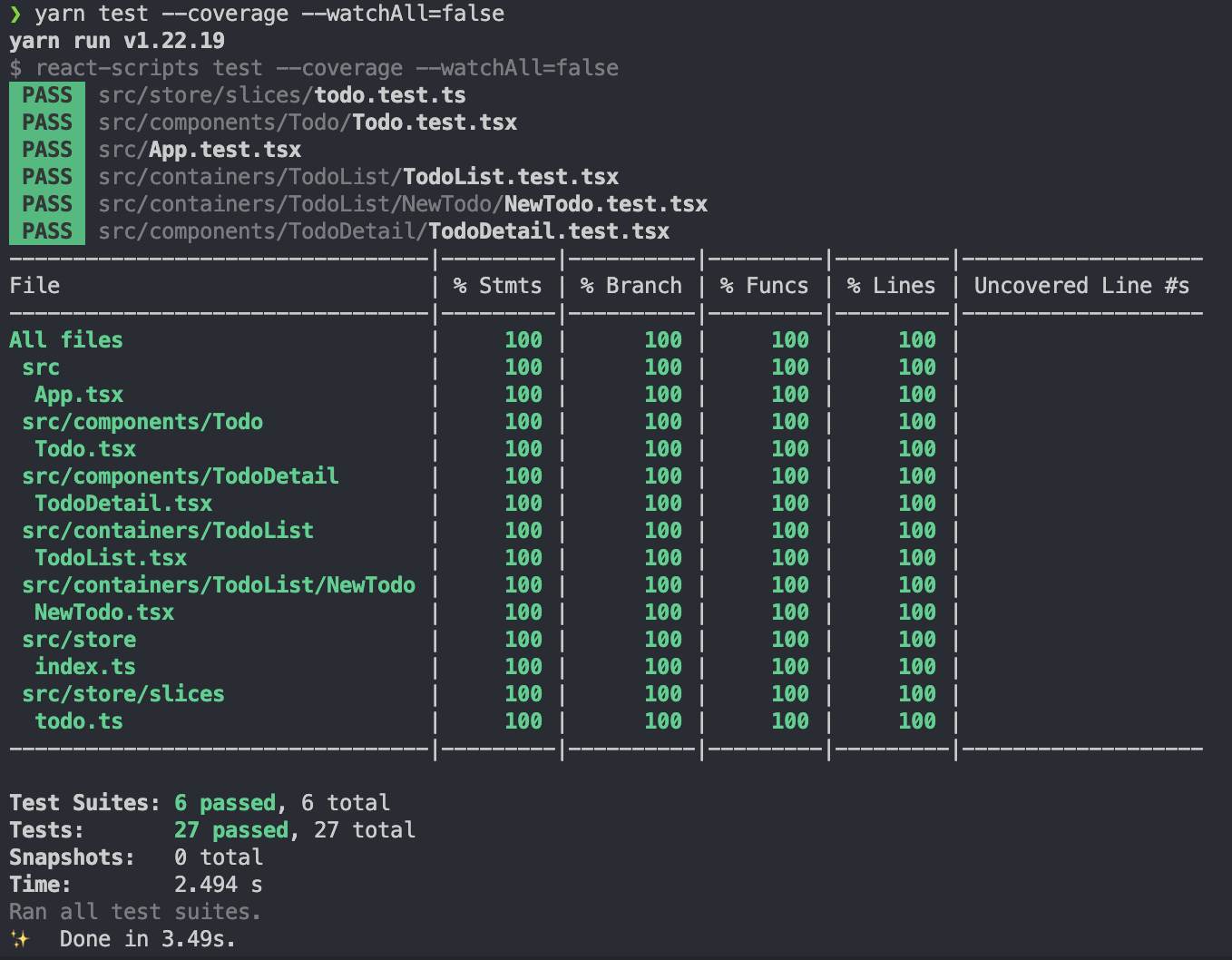Click path ending NewTodo.test.tsx

click(403, 204)
